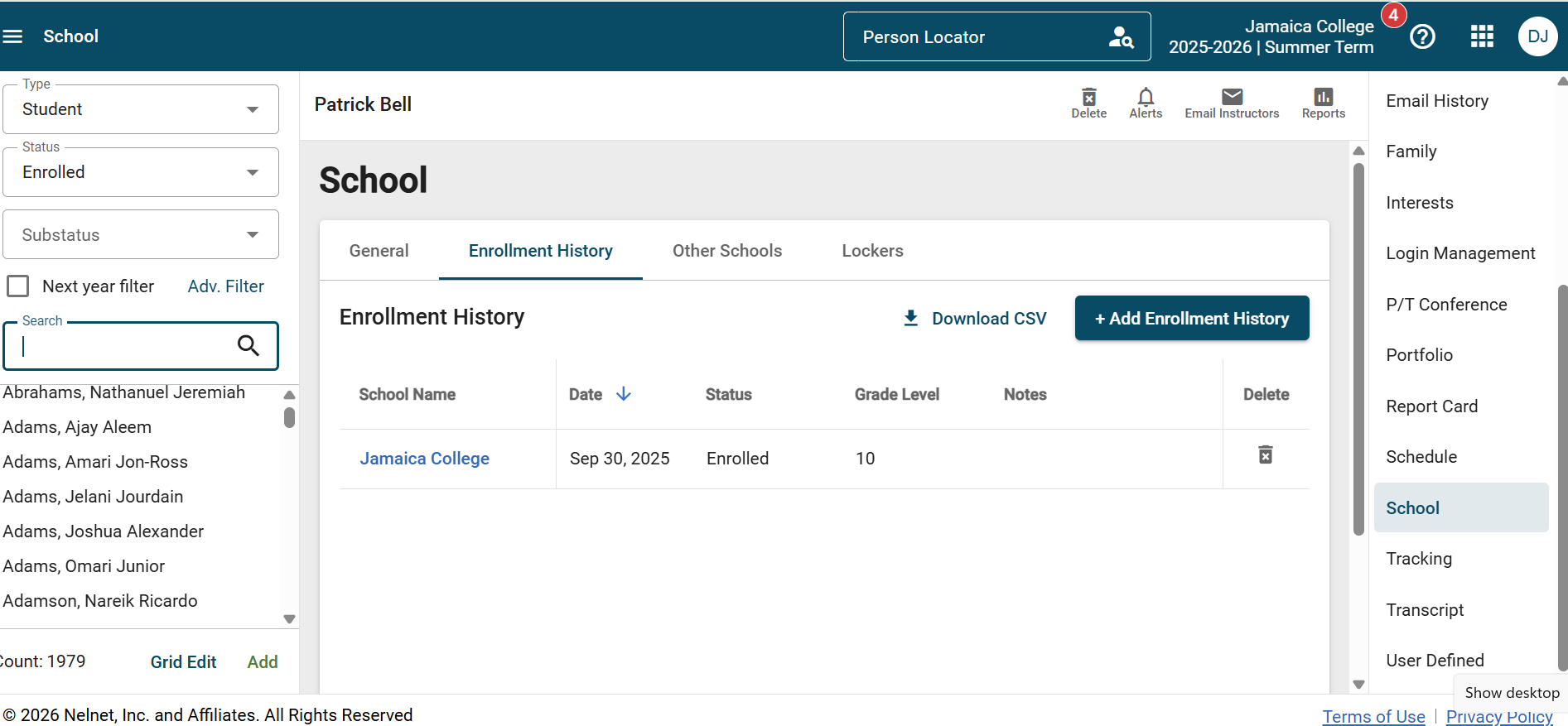Click the Add link under student list

pyautogui.click(x=263, y=662)
